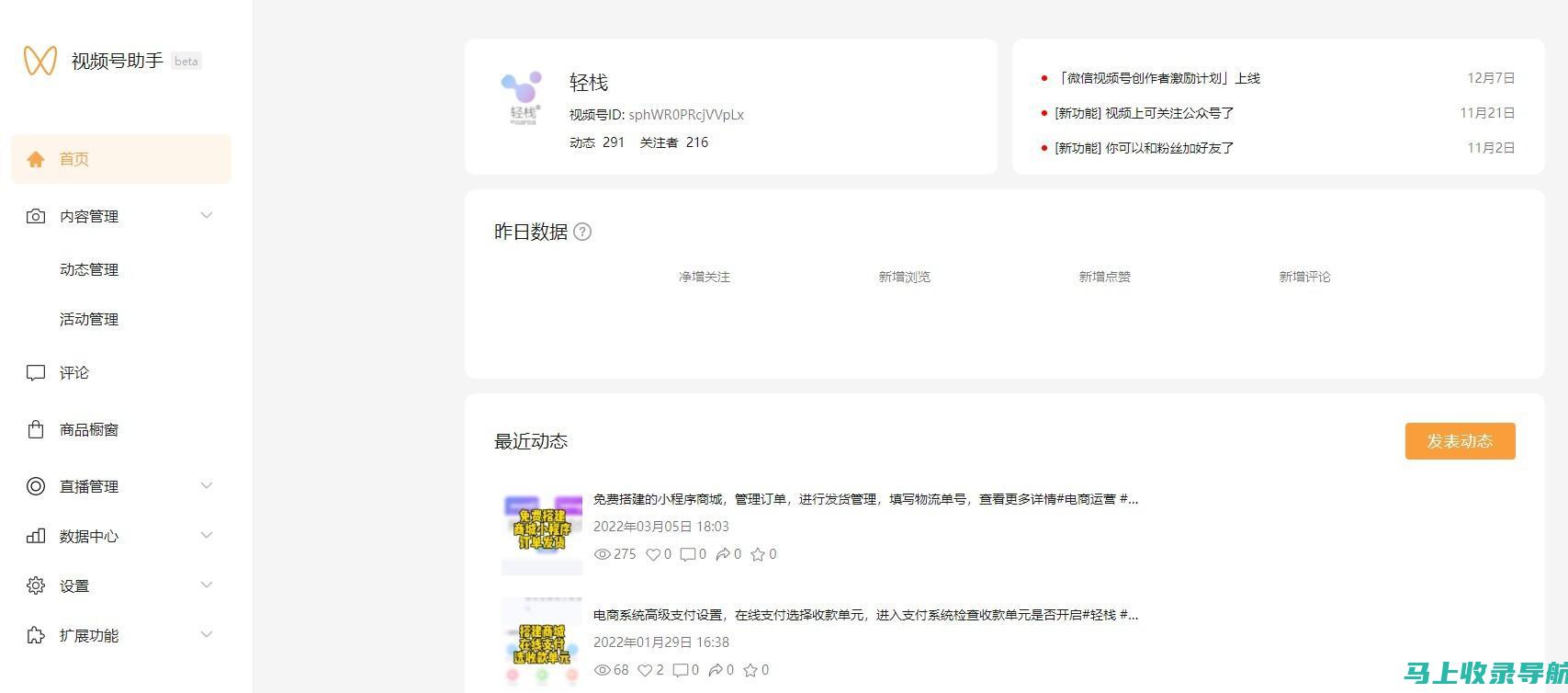The image size is (1568, 693).
Task: Click the 净增关注 data label
Action: point(705,277)
